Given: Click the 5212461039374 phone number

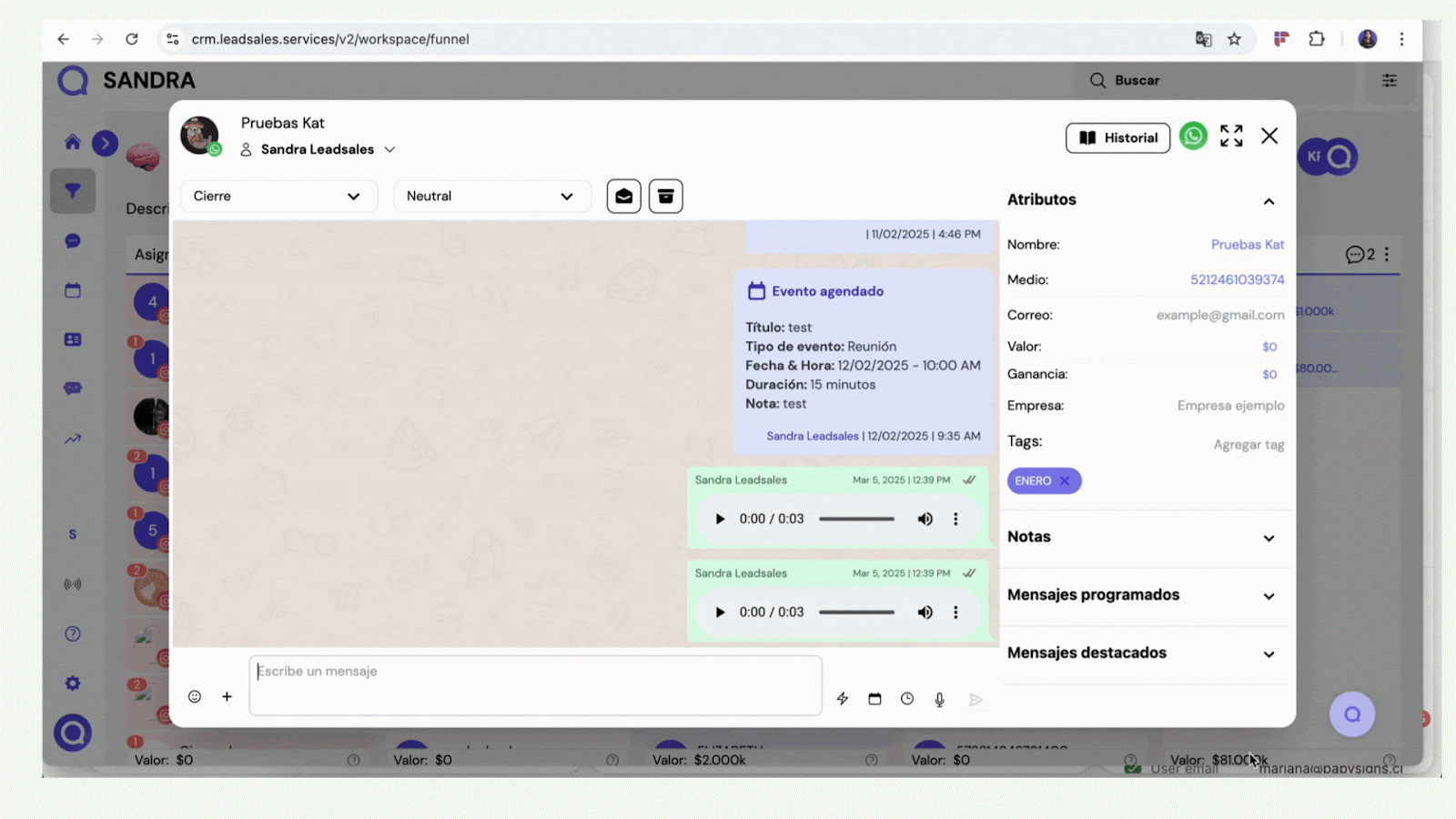Looking at the screenshot, I should (x=1237, y=279).
